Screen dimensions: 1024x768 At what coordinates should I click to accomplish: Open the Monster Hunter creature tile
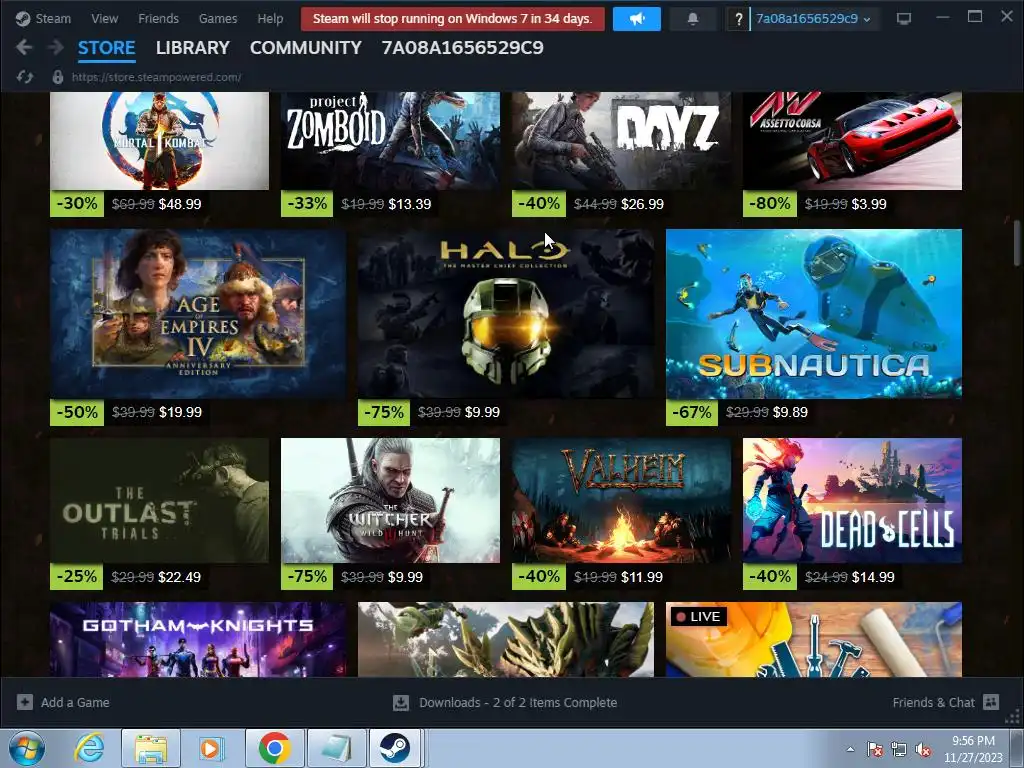[506, 639]
